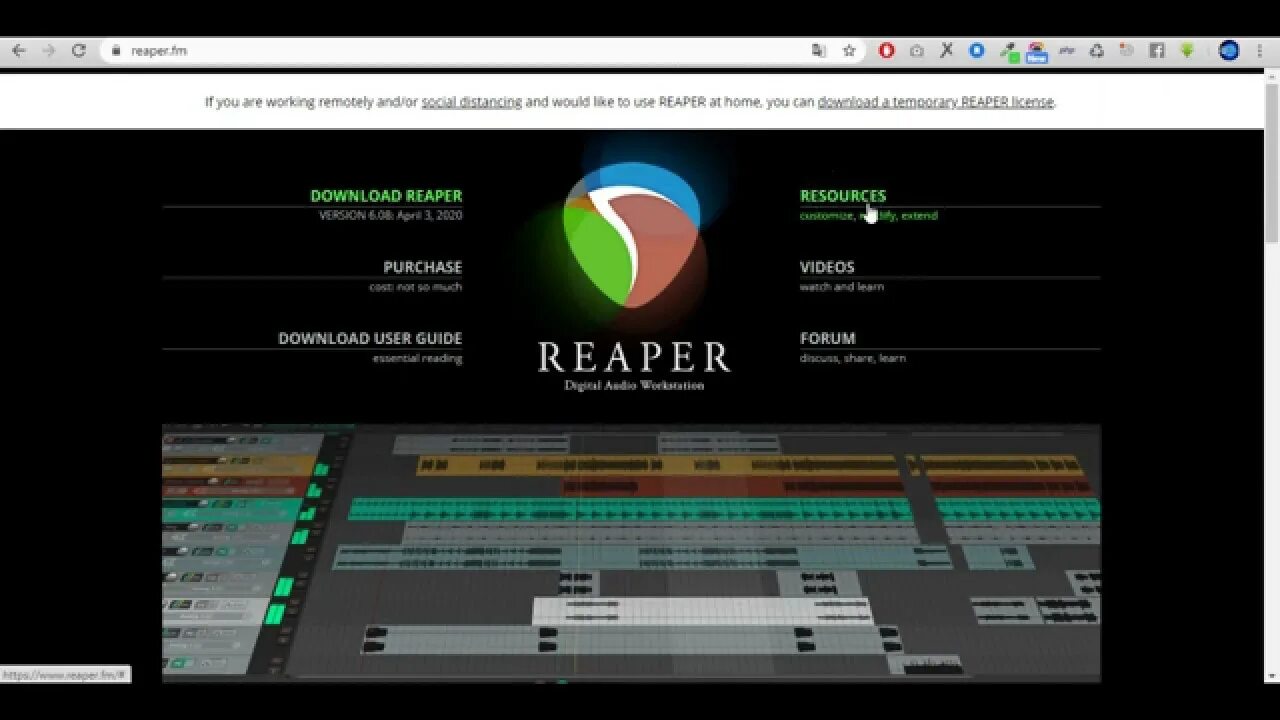The height and width of the screenshot is (720, 1280).
Task: Visit the FORUM link
Action: (x=828, y=338)
